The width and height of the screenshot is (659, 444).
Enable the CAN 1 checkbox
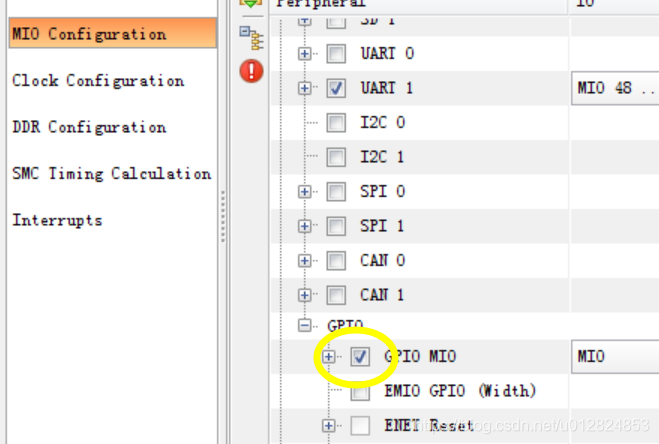(336, 295)
